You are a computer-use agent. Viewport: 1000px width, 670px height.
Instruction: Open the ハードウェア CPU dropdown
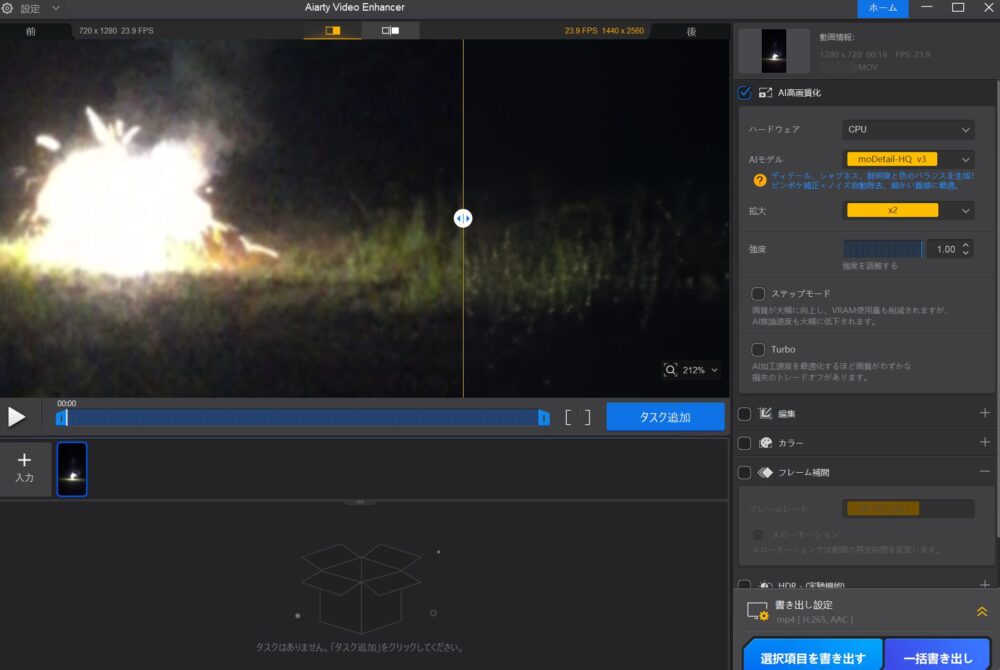tap(908, 129)
